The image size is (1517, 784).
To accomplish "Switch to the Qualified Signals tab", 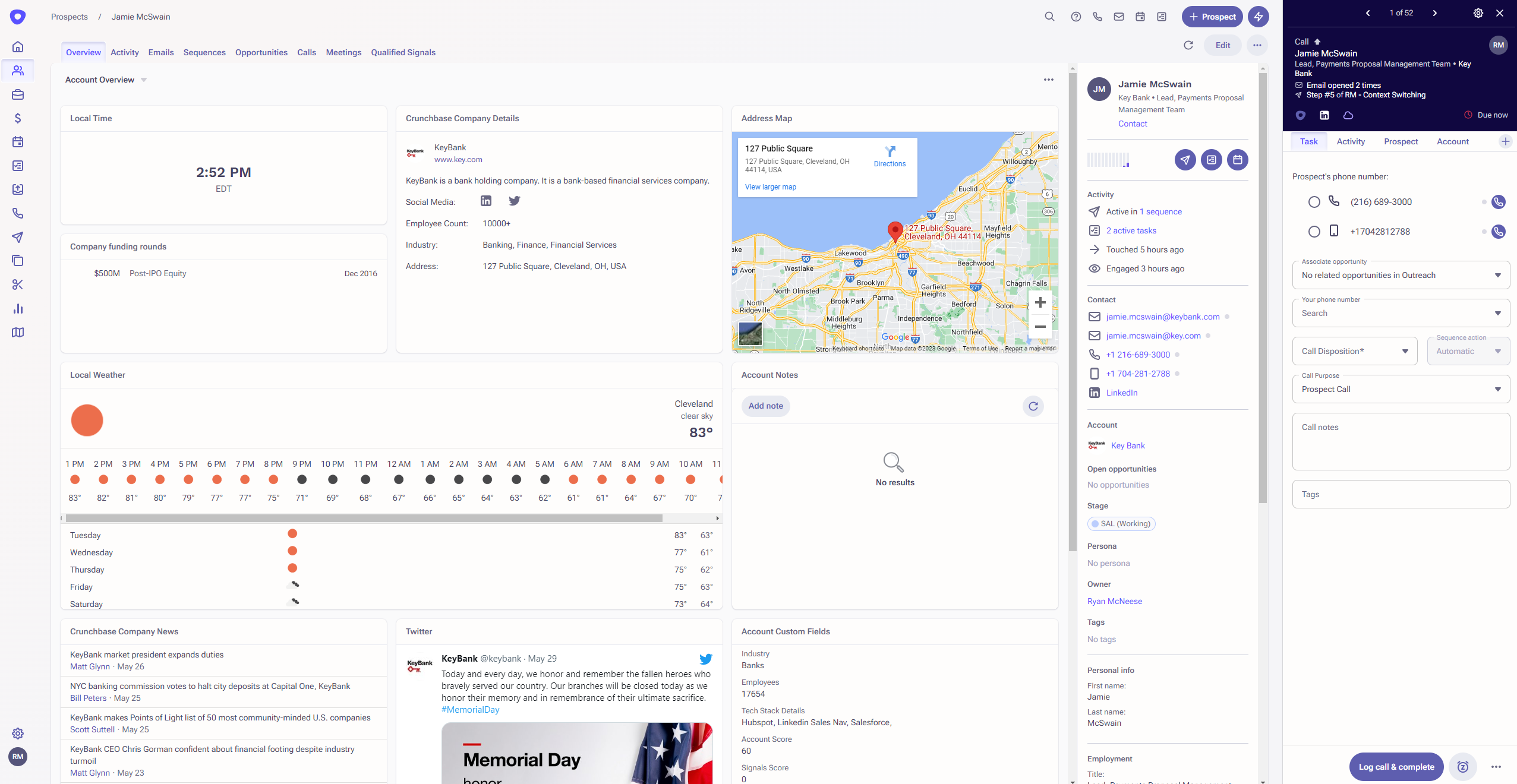I will pos(403,53).
